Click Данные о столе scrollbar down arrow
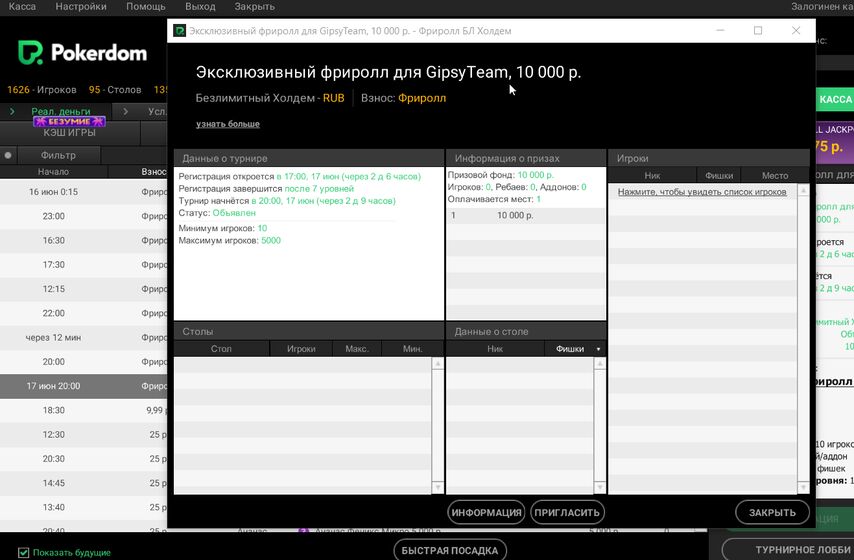 600,487
